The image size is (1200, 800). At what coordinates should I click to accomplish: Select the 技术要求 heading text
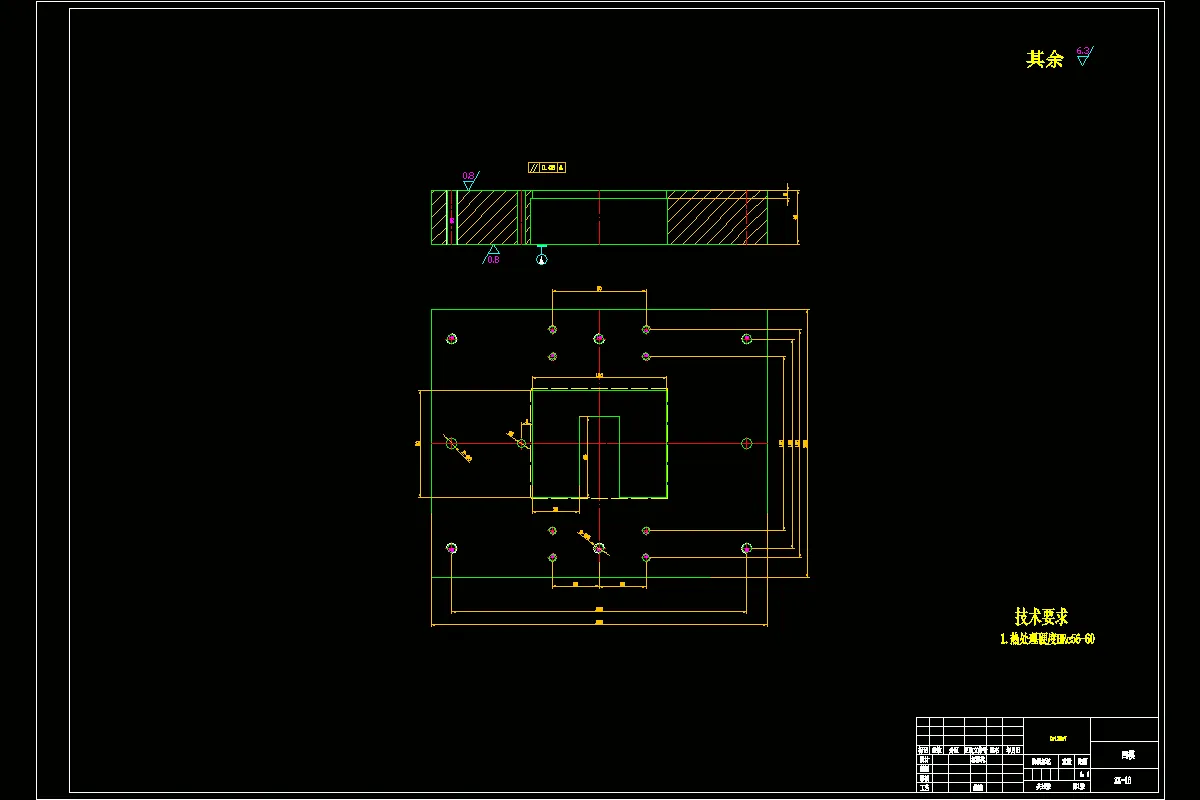[1041, 617]
